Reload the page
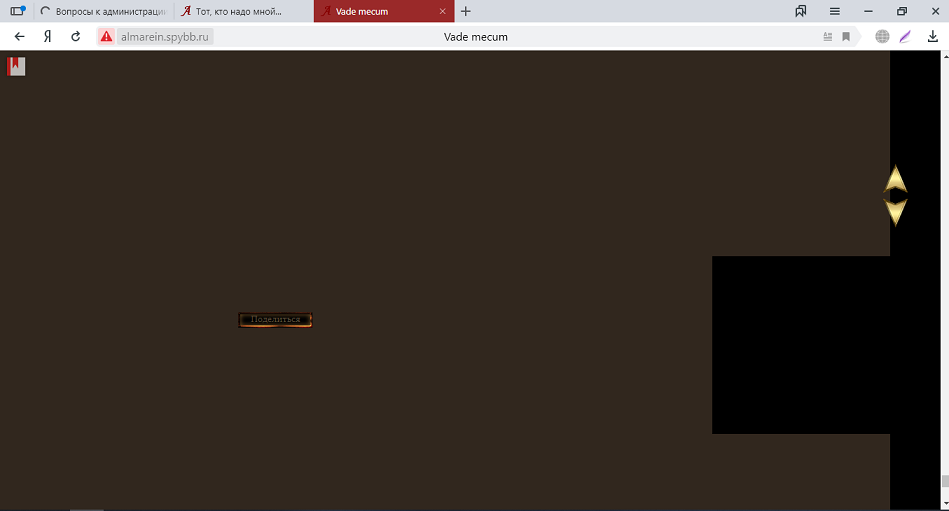Screen dimensions: 949x511 point(76,36)
